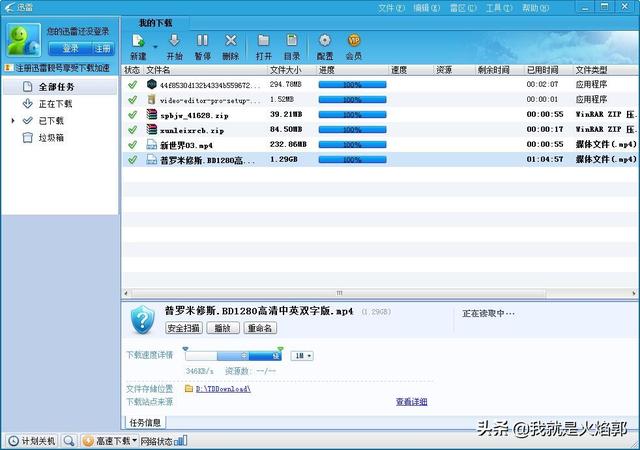Image resolution: width=640 pixels, height=450 pixels.
Task: Click the scrollbar right arrow
Action: (634, 293)
